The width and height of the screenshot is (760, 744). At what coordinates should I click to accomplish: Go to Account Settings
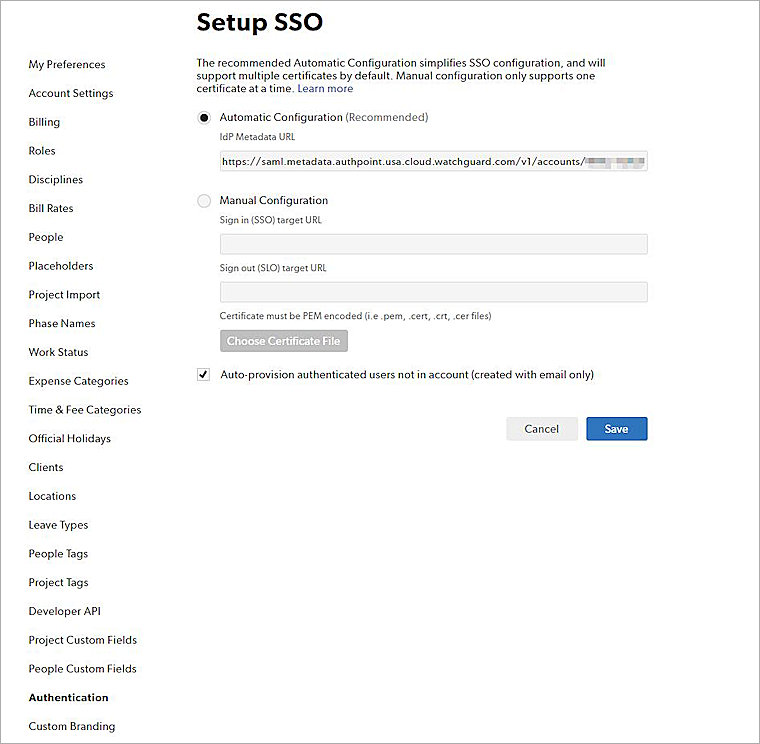coord(71,94)
